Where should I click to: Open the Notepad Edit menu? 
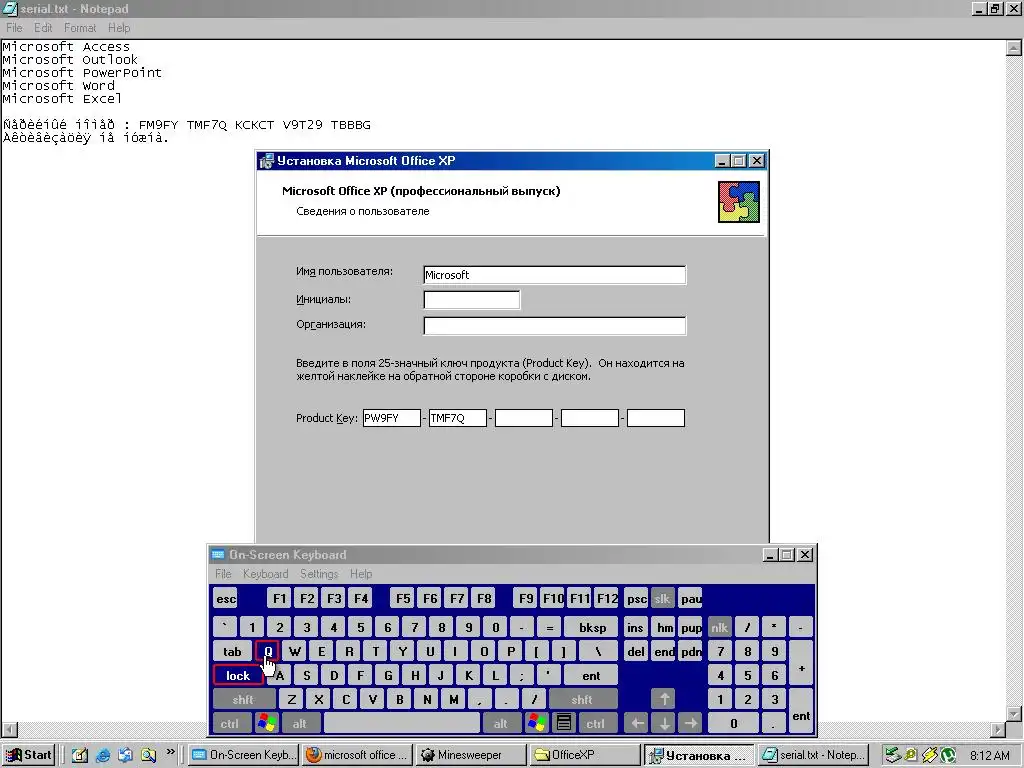[x=43, y=27]
